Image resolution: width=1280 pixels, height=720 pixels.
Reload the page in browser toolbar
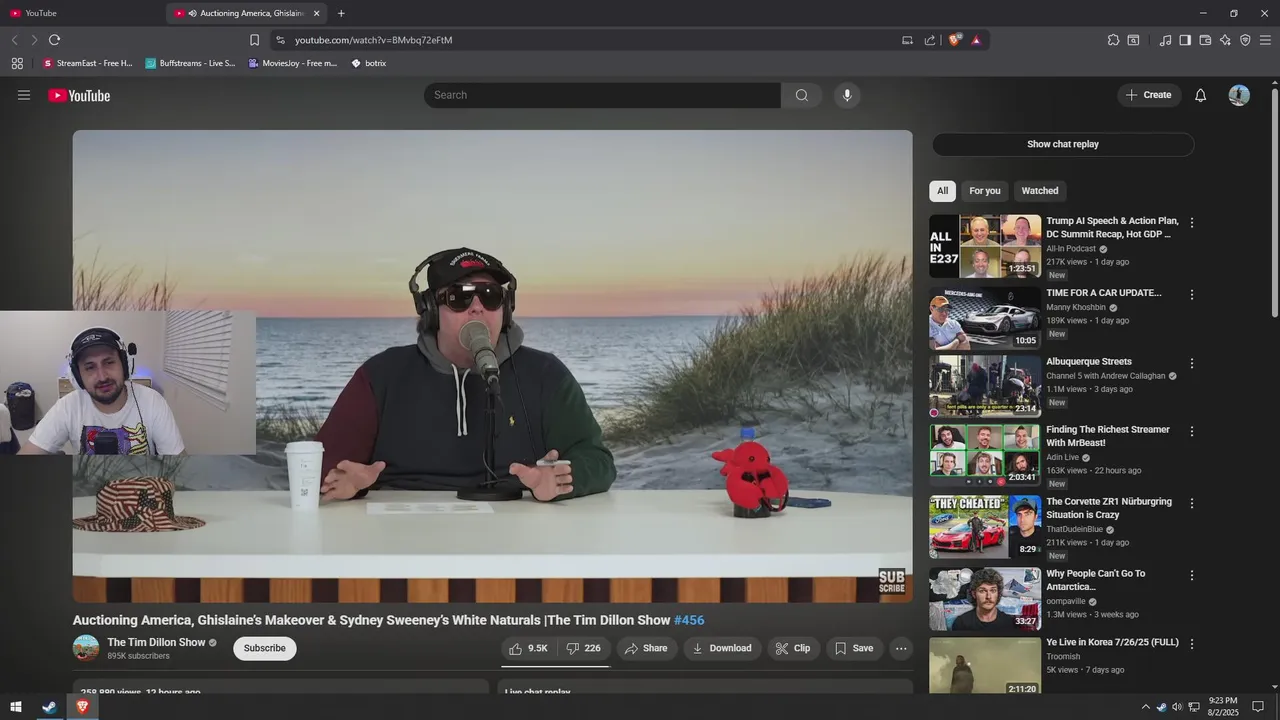(54, 40)
